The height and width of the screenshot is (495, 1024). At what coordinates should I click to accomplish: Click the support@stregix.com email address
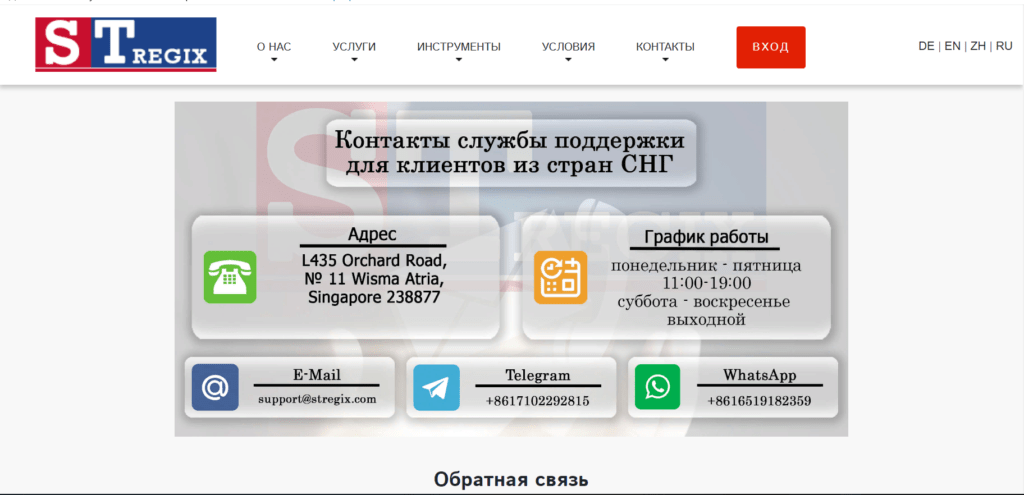click(x=317, y=399)
